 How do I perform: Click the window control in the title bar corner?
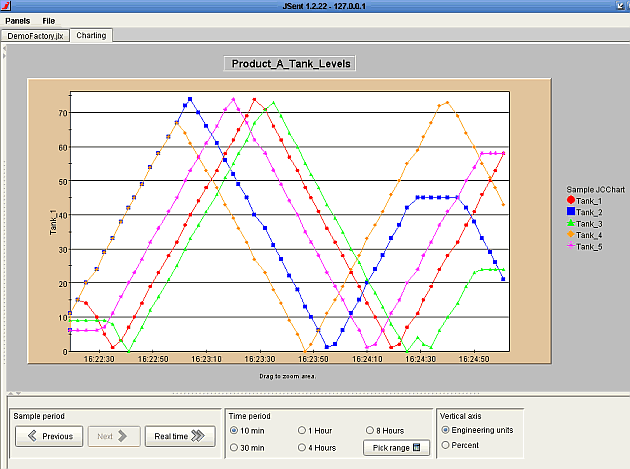[x=620, y=5]
